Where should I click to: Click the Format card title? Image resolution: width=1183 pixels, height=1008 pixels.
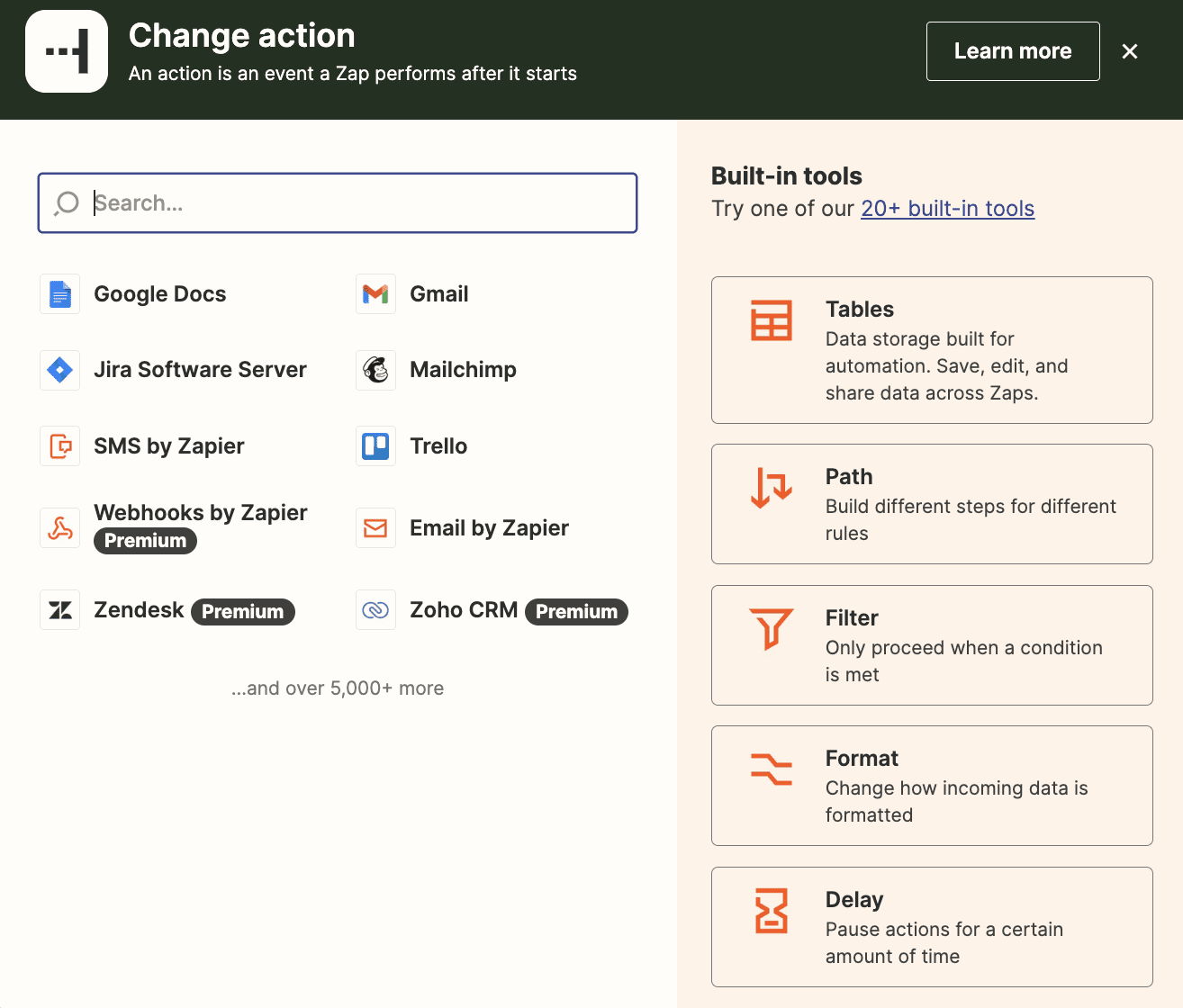pyautogui.click(x=862, y=759)
